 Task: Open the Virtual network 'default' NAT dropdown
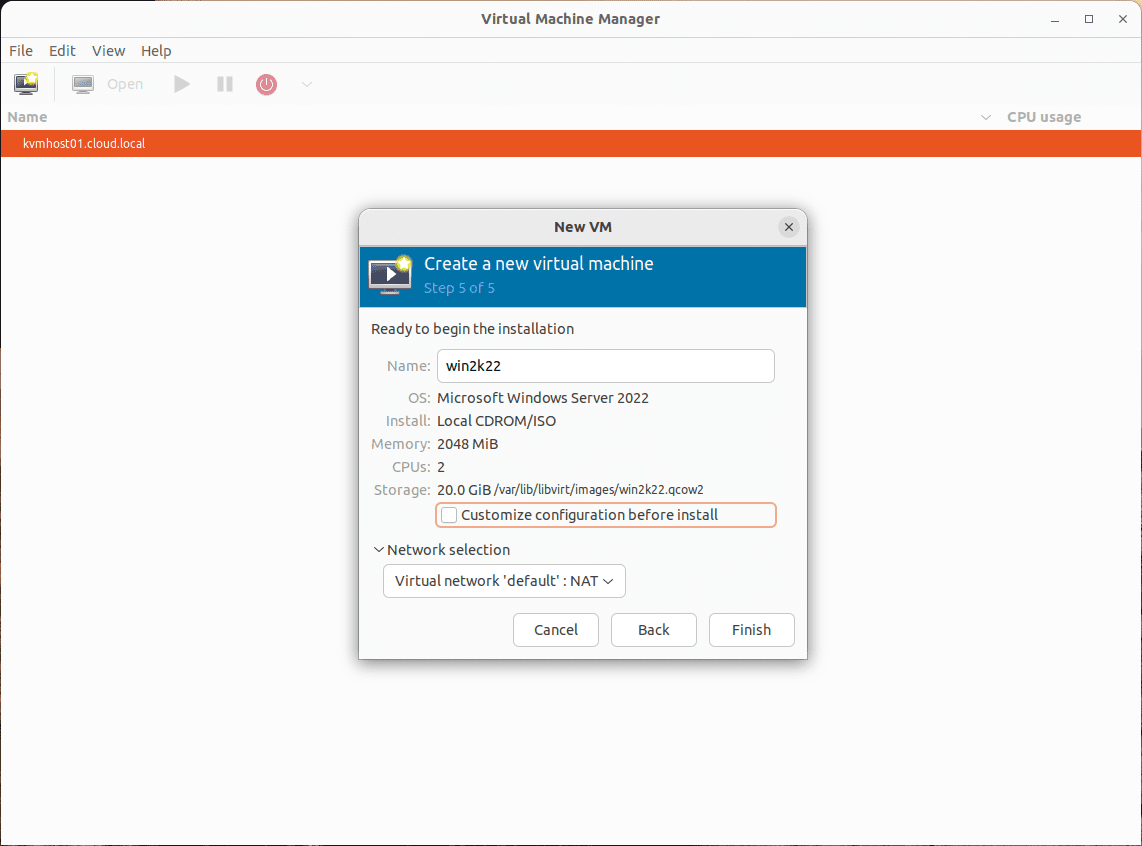[504, 581]
